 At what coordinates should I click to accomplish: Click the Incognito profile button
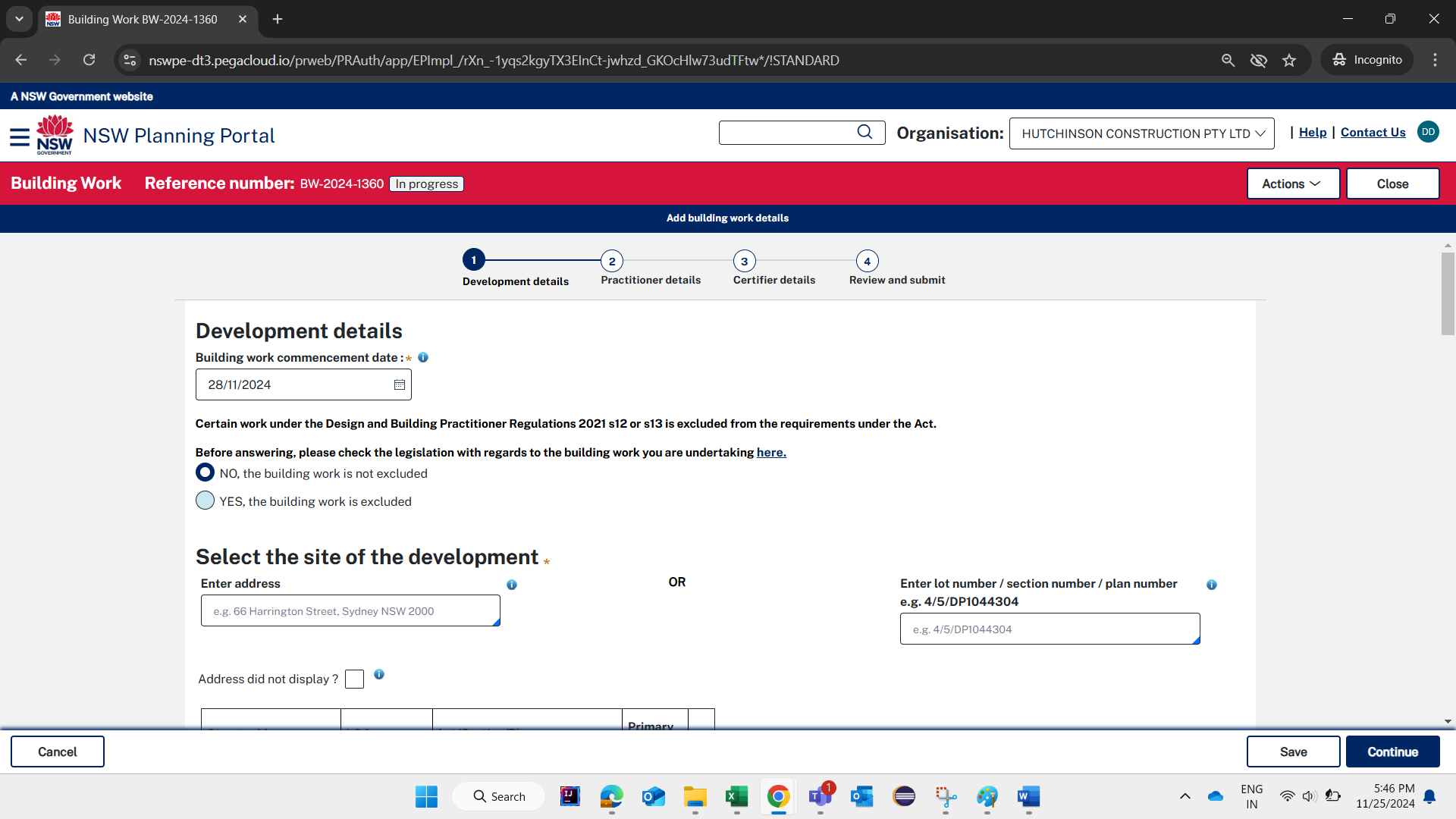(x=1367, y=60)
